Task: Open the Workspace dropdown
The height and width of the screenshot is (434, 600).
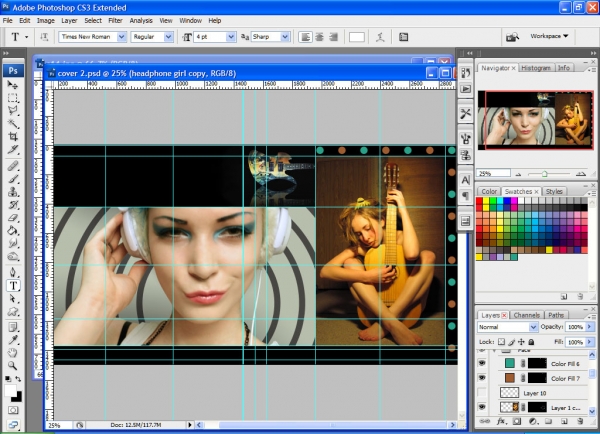Action: coord(549,36)
